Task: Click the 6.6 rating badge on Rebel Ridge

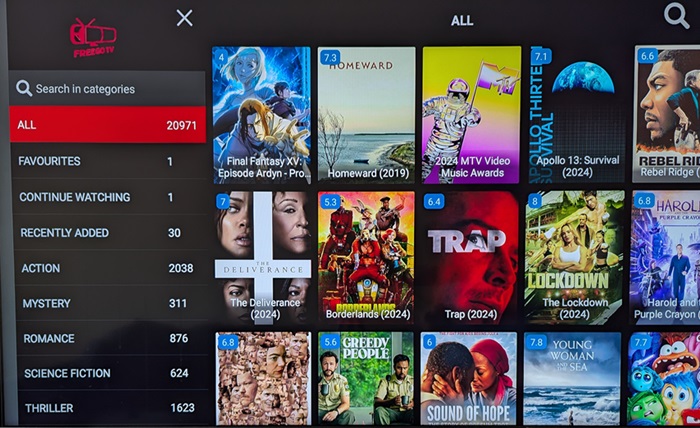Action: tap(647, 56)
